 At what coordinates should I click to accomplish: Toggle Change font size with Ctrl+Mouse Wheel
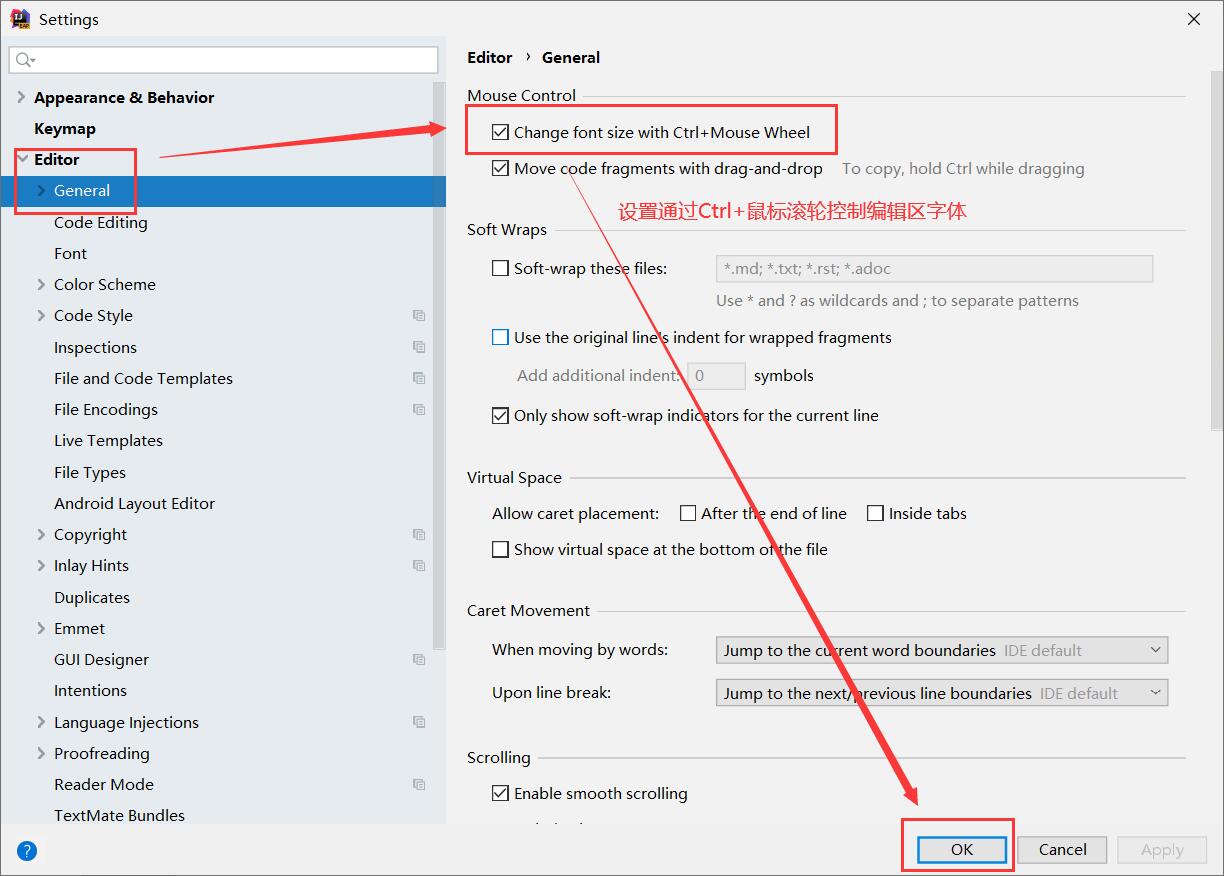pyautogui.click(x=500, y=132)
